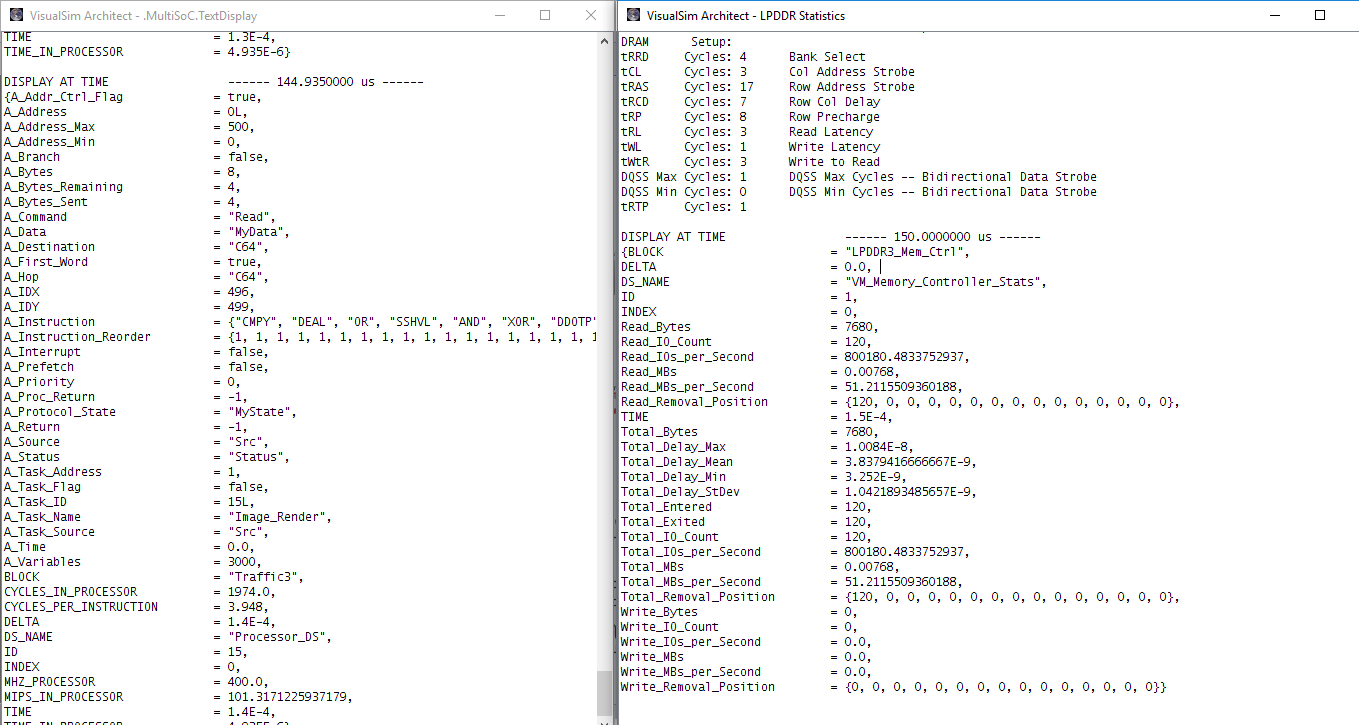Maximize the MultiSoC.TextDisplay window
The image size is (1359, 725).
(545, 15)
